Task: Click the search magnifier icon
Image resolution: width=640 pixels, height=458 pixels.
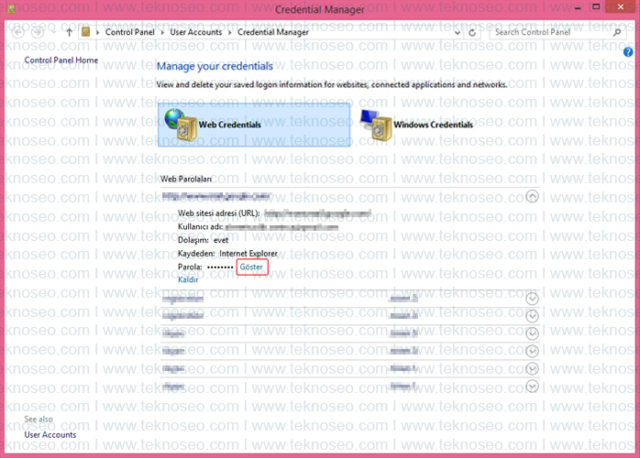Action: [x=618, y=32]
